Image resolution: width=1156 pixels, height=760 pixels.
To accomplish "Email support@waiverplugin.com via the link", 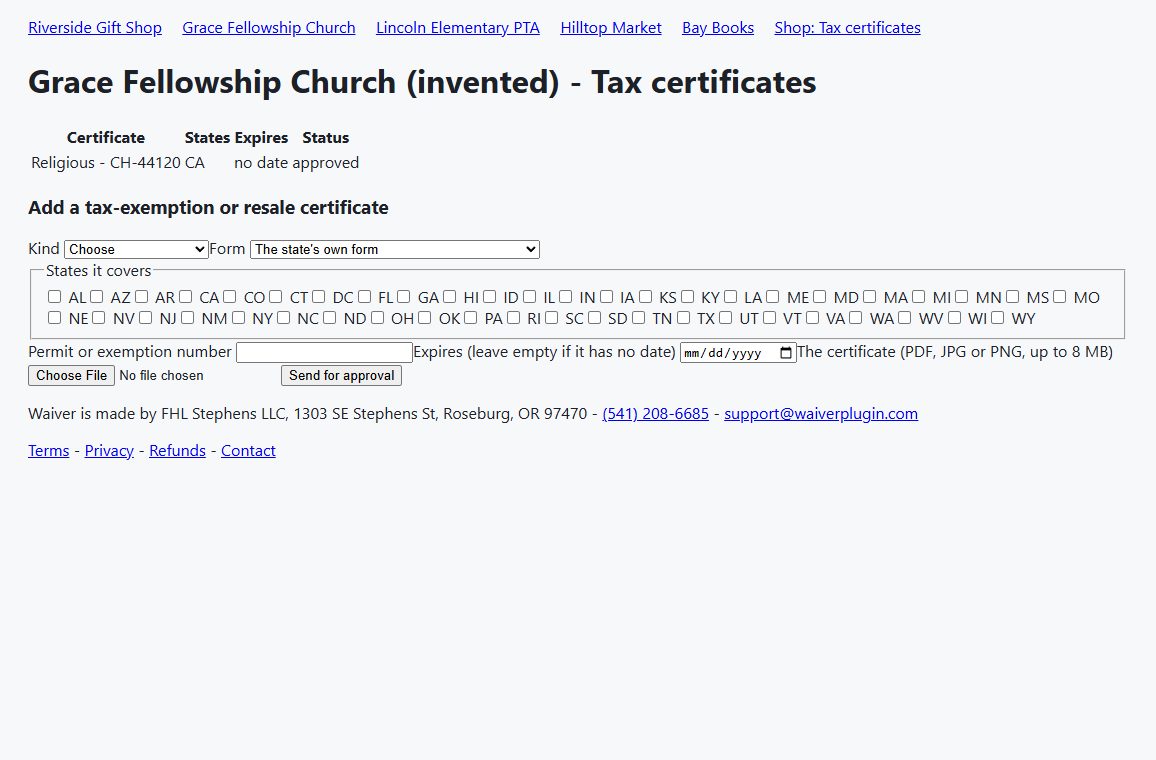I will click(x=821, y=414).
